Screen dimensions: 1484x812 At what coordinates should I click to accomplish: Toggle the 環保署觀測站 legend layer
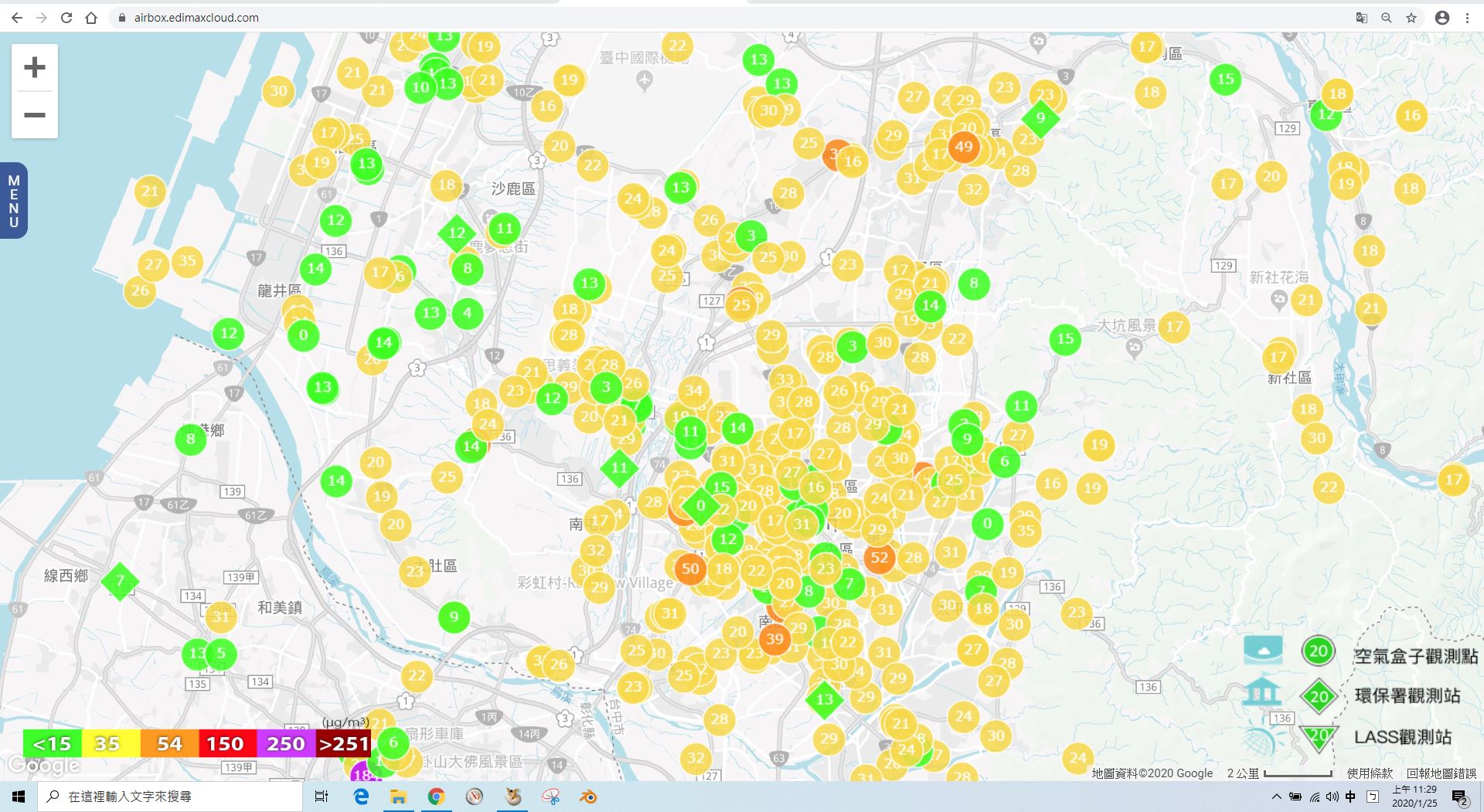click(x=1407, y=695)
